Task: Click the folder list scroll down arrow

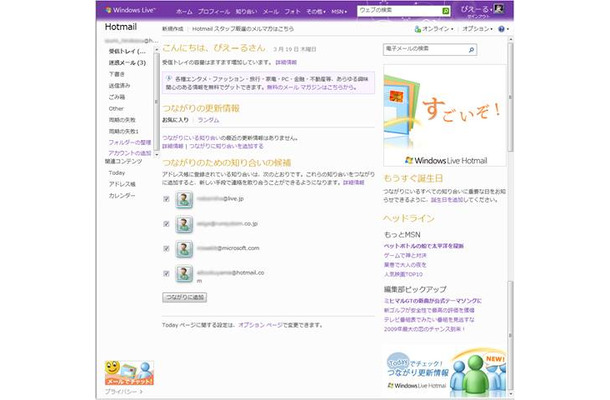Action: click(x=156, y=154)
